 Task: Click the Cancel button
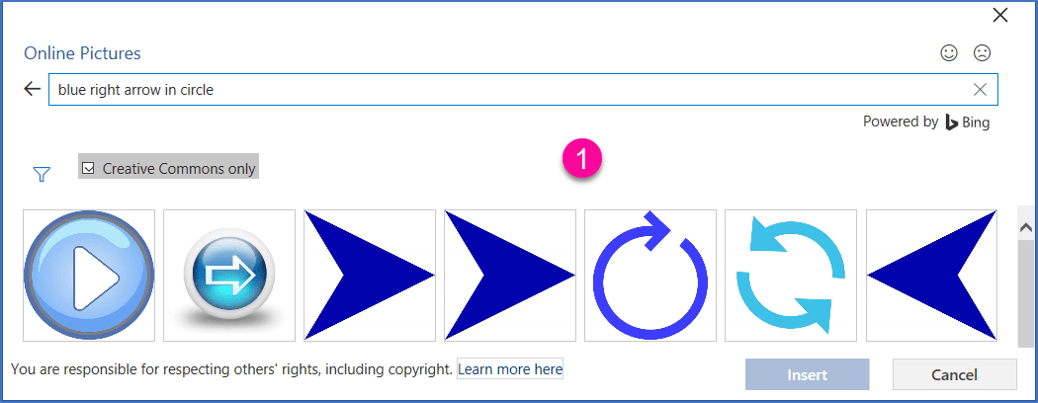click(x=955, y=375)
